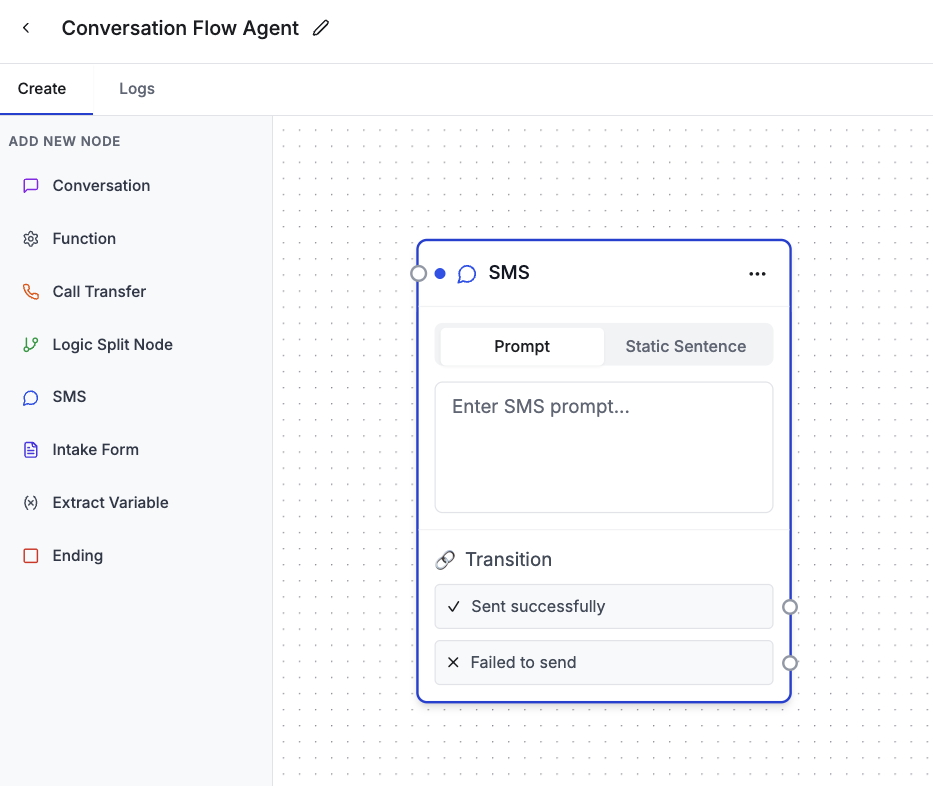Add a Call Transfer node

point(99,292)
